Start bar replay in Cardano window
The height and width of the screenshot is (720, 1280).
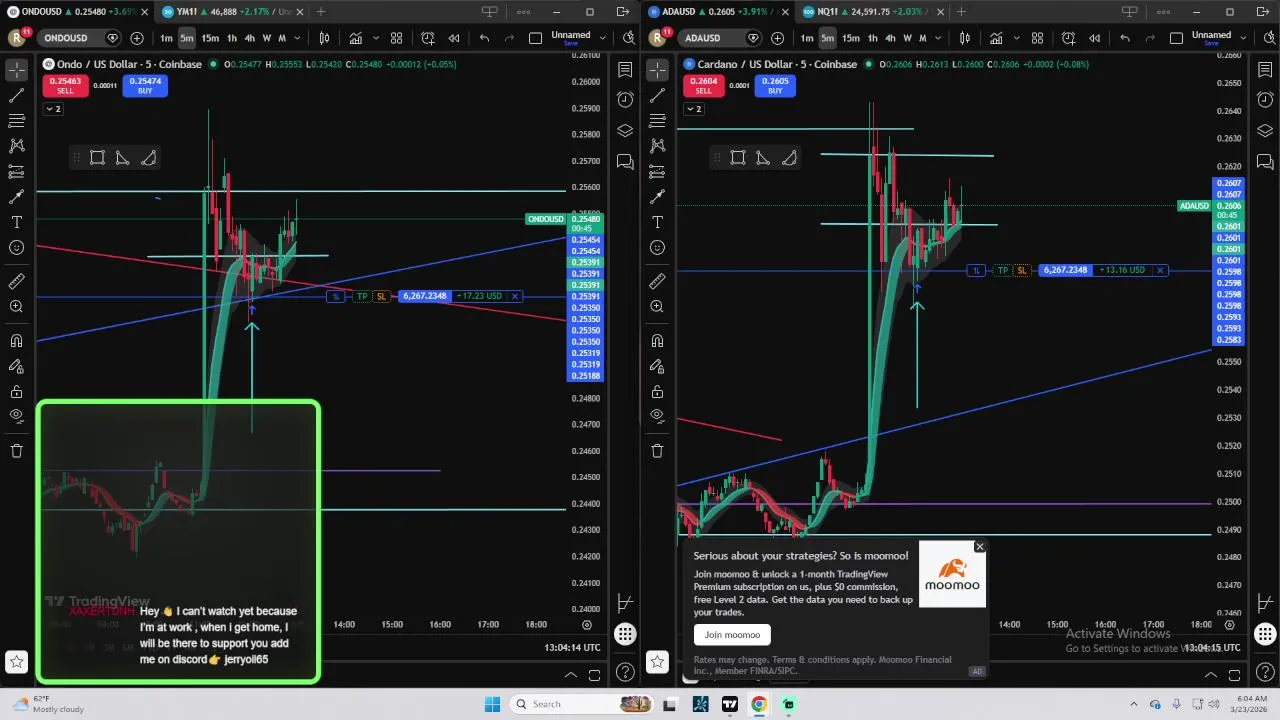pos(1095,38)
